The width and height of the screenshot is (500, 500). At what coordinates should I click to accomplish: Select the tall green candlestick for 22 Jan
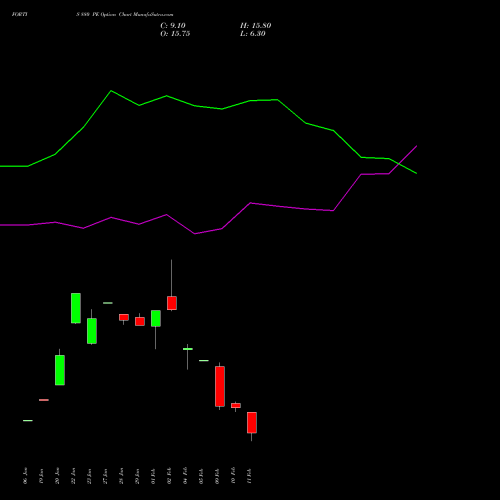pos(76,308)
